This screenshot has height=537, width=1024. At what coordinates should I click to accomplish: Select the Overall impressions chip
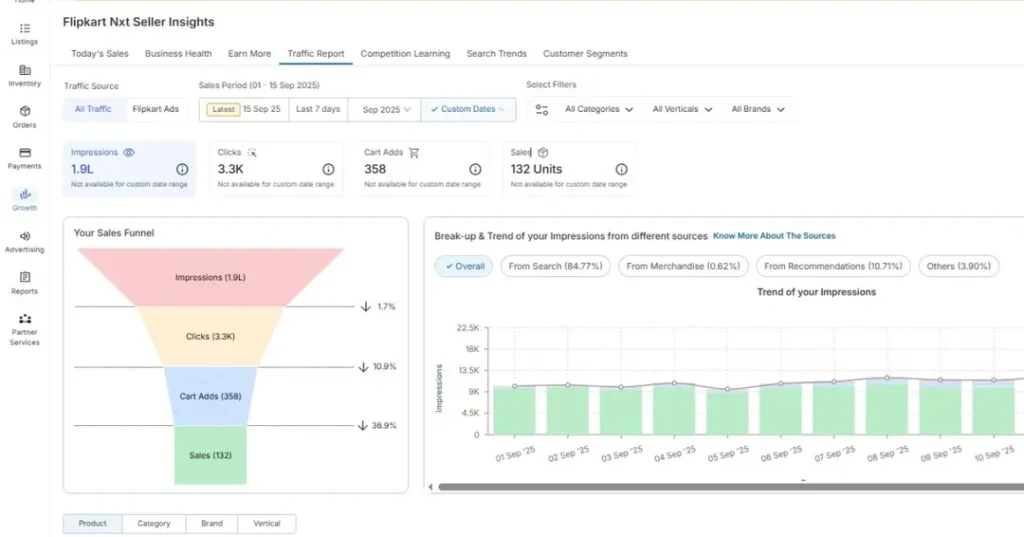pyautogui.click(x=463, y=267)
